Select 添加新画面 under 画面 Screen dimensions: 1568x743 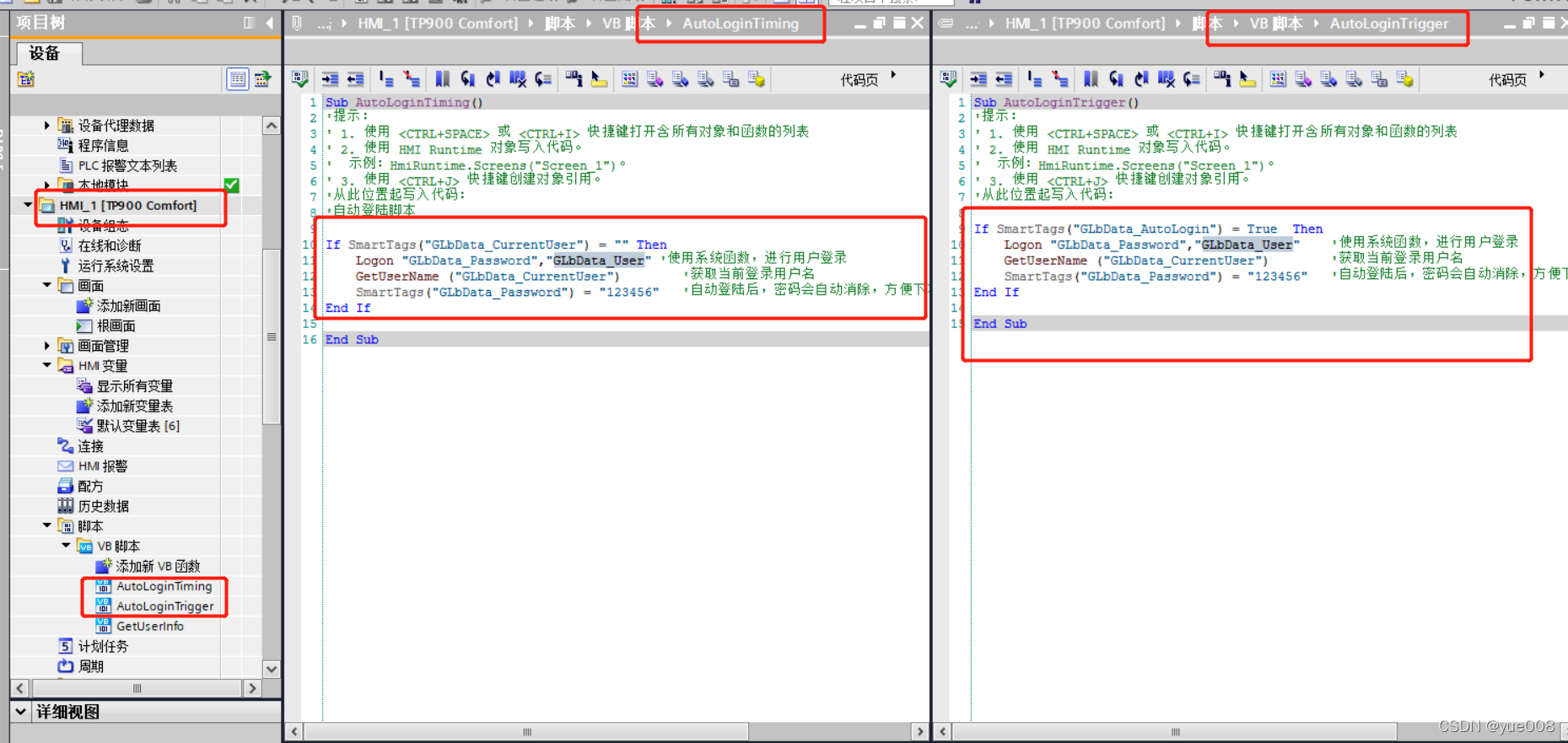(128, 305)
